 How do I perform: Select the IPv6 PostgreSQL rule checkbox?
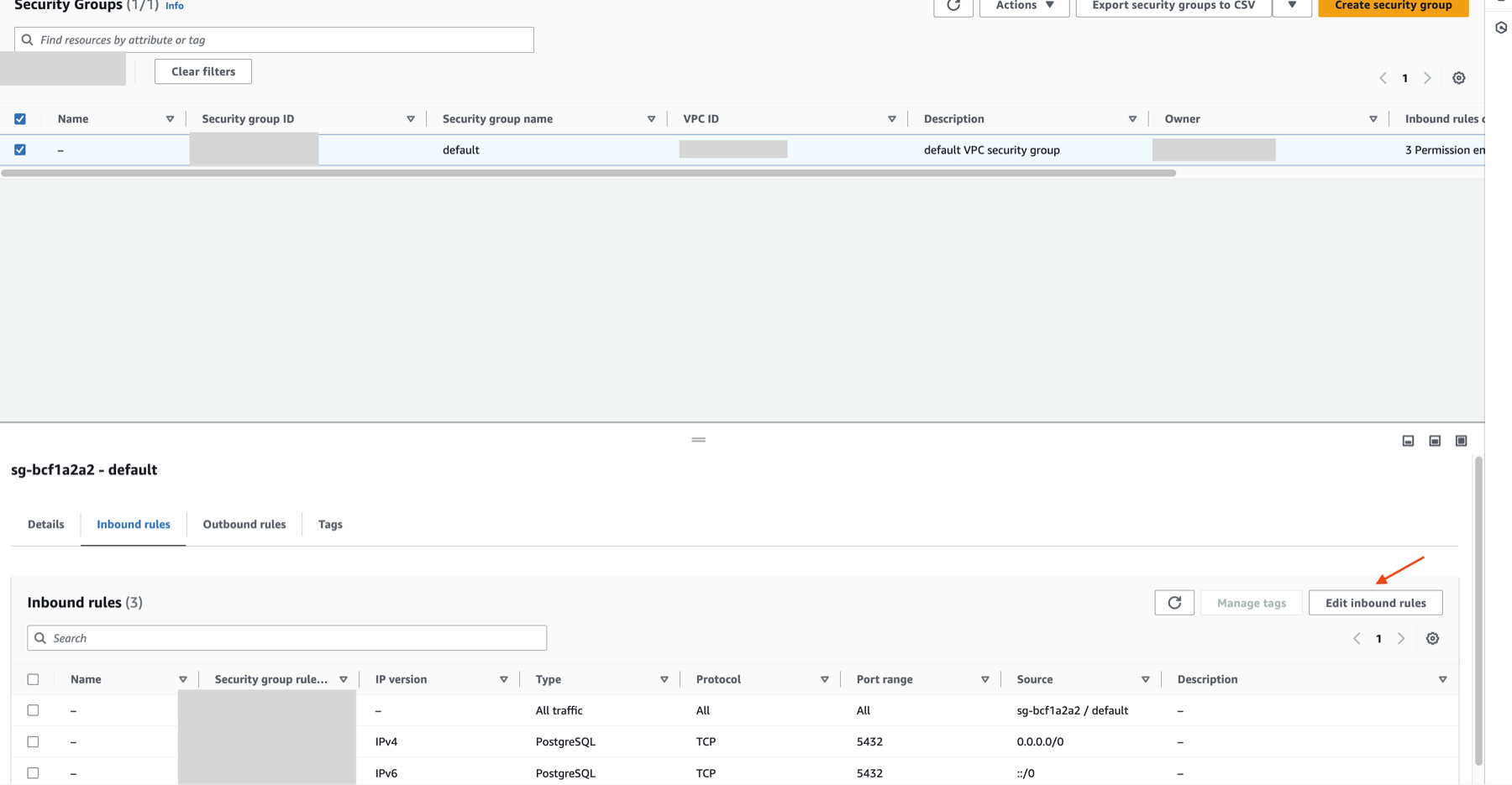(33, 772)
